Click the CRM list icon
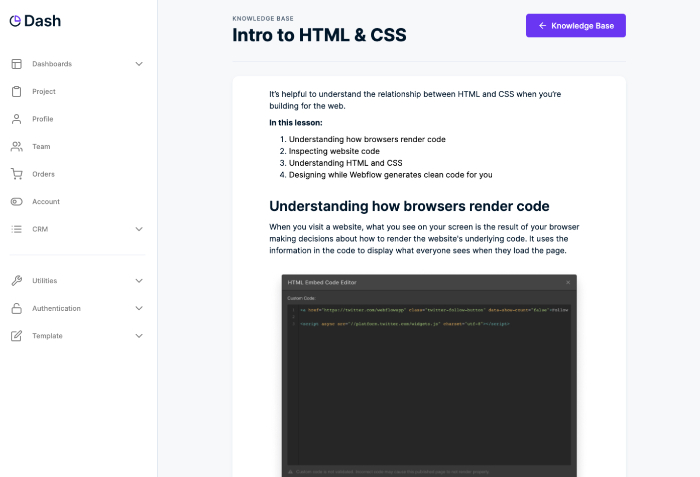The image size is (700, 477). click(17, 229)
